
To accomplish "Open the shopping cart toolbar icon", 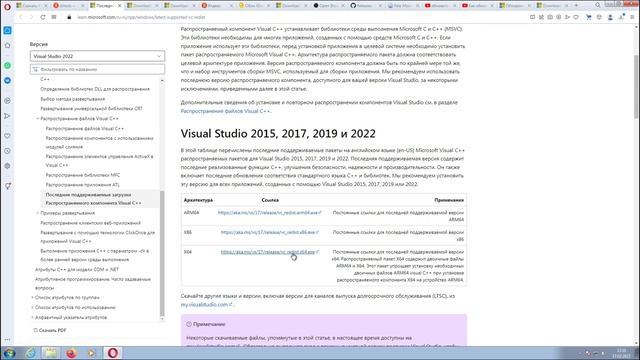I will 589,17.
